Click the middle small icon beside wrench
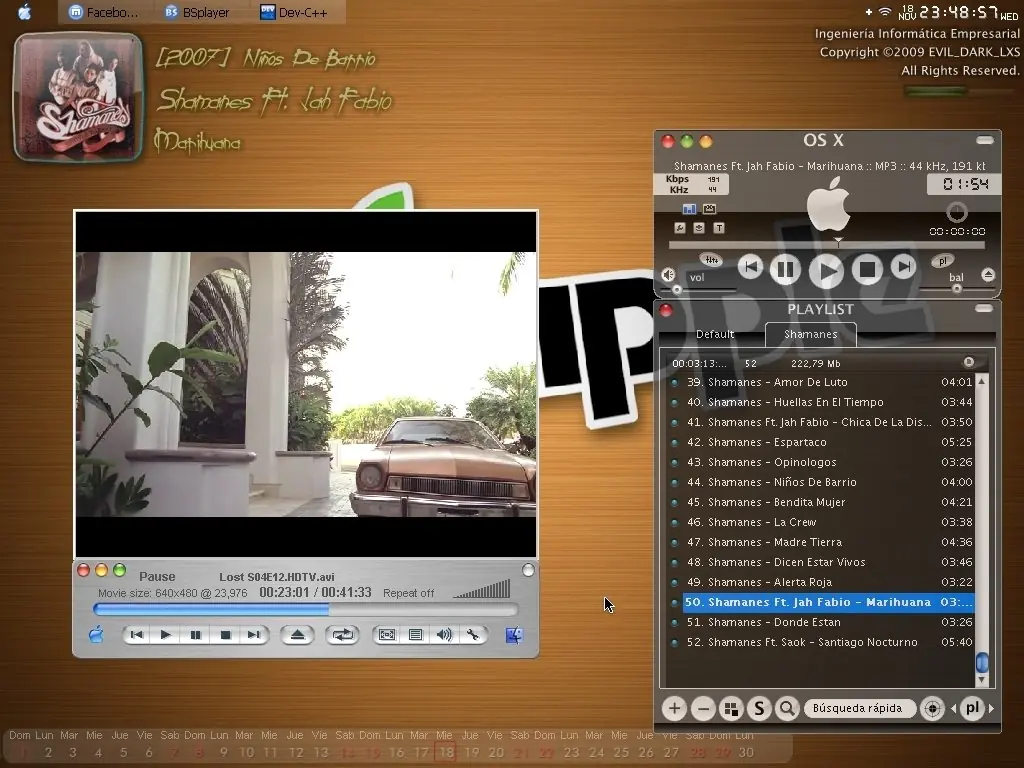This screenshot has height=768, width=1024. coord(699,228)
